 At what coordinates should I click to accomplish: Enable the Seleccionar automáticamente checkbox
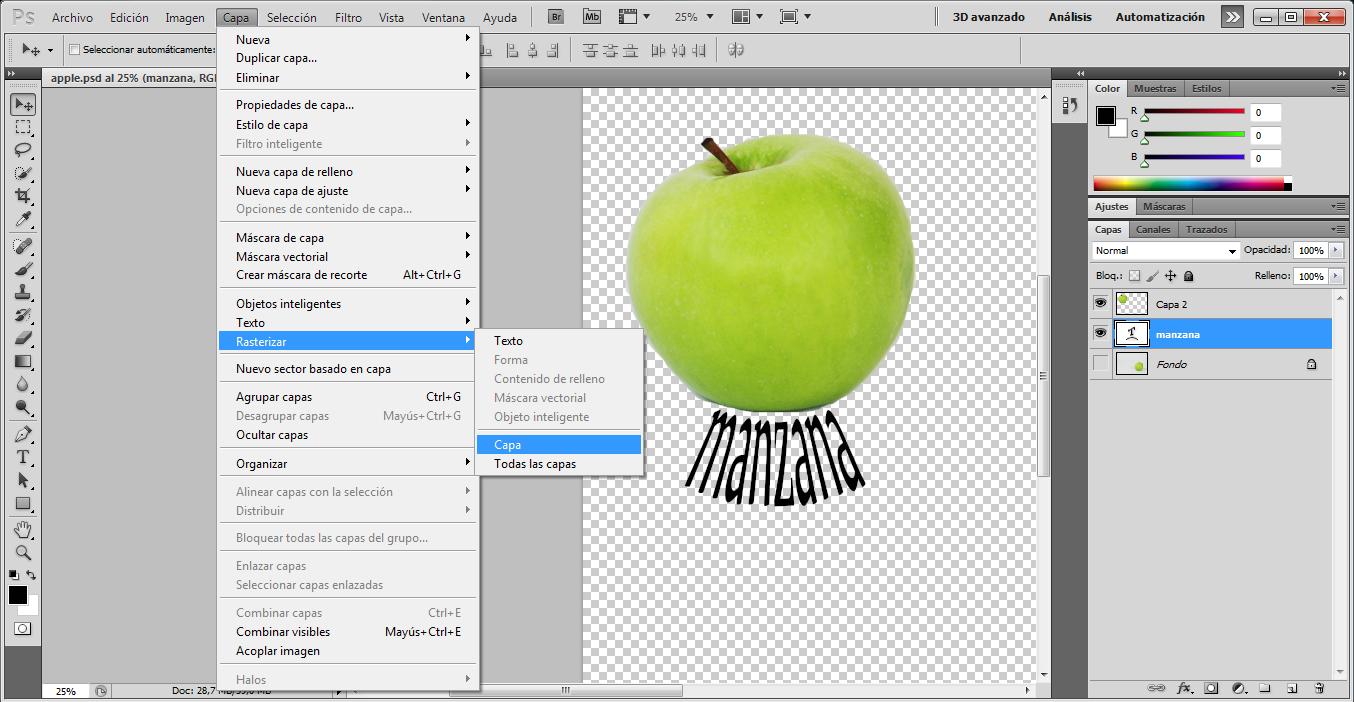(x=74, y=50)
